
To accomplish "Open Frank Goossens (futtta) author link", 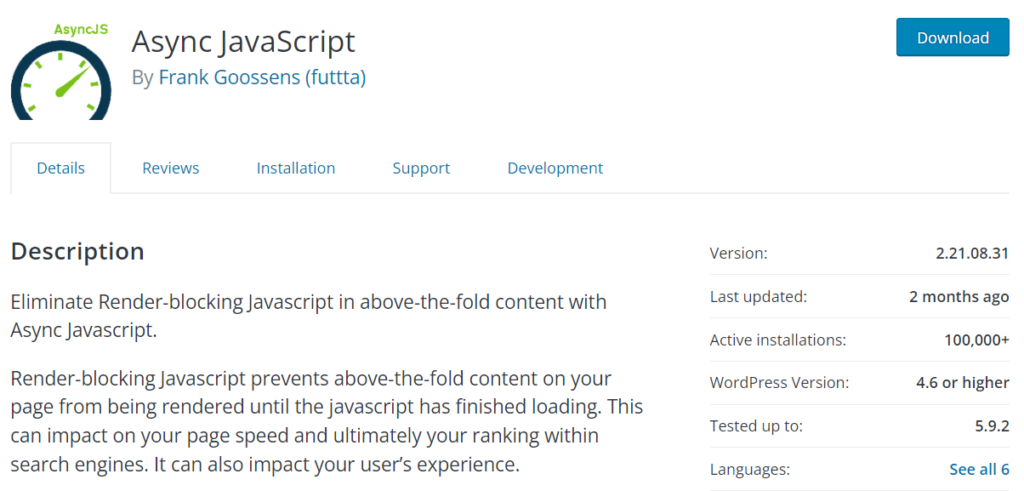I will coord(261,77).
